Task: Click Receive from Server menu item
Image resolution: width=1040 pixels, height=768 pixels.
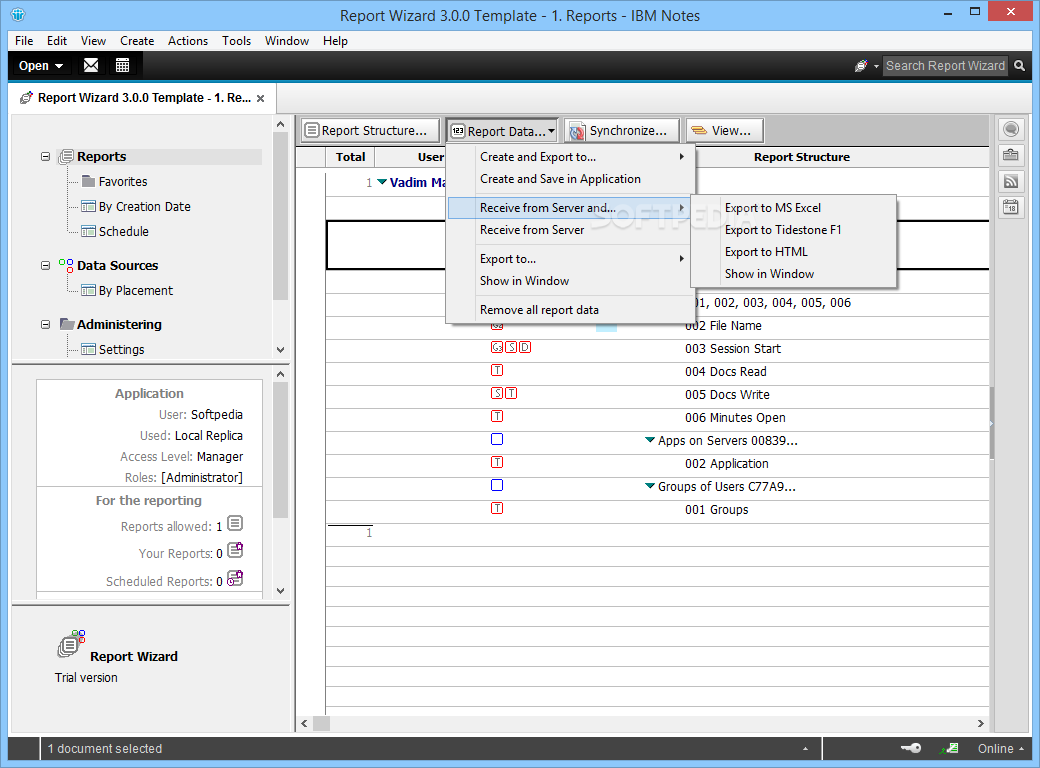Action: pos(570,229)
